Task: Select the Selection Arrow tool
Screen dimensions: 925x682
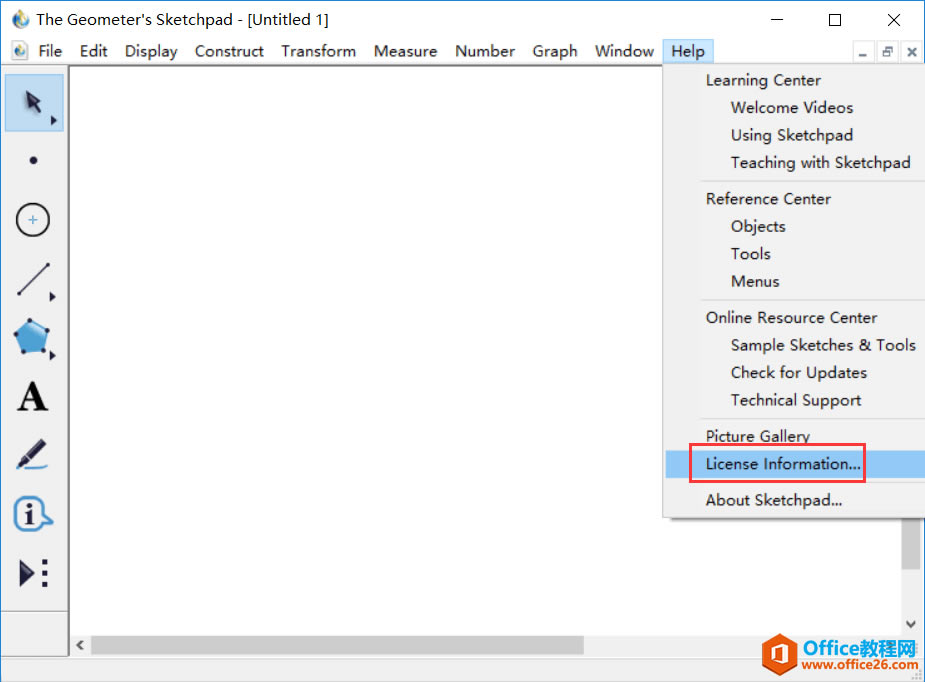Action: tap(34, 103)
